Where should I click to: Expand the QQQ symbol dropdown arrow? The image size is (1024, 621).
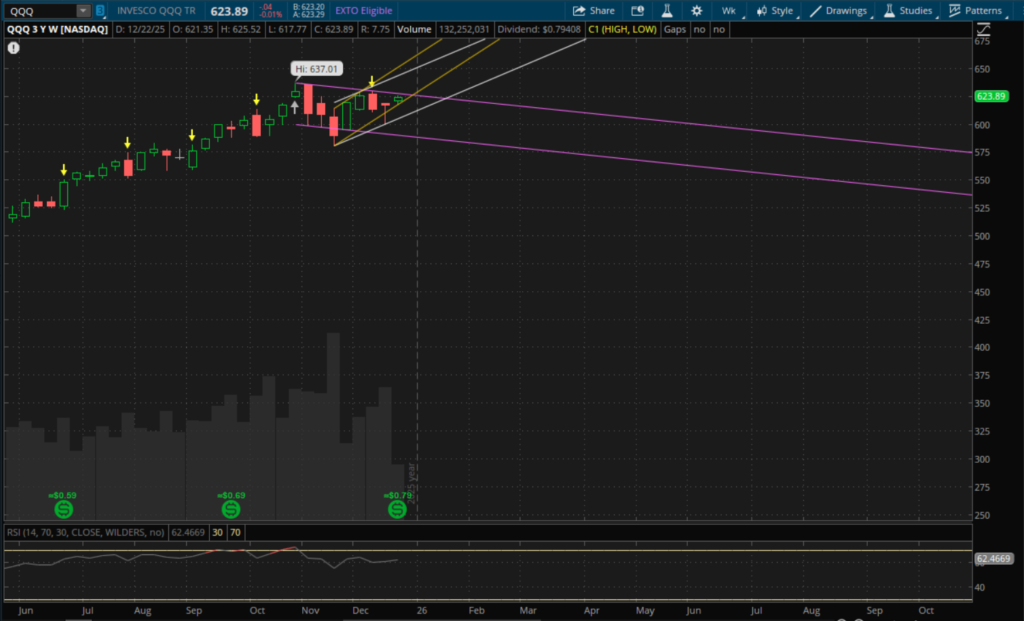83,11
